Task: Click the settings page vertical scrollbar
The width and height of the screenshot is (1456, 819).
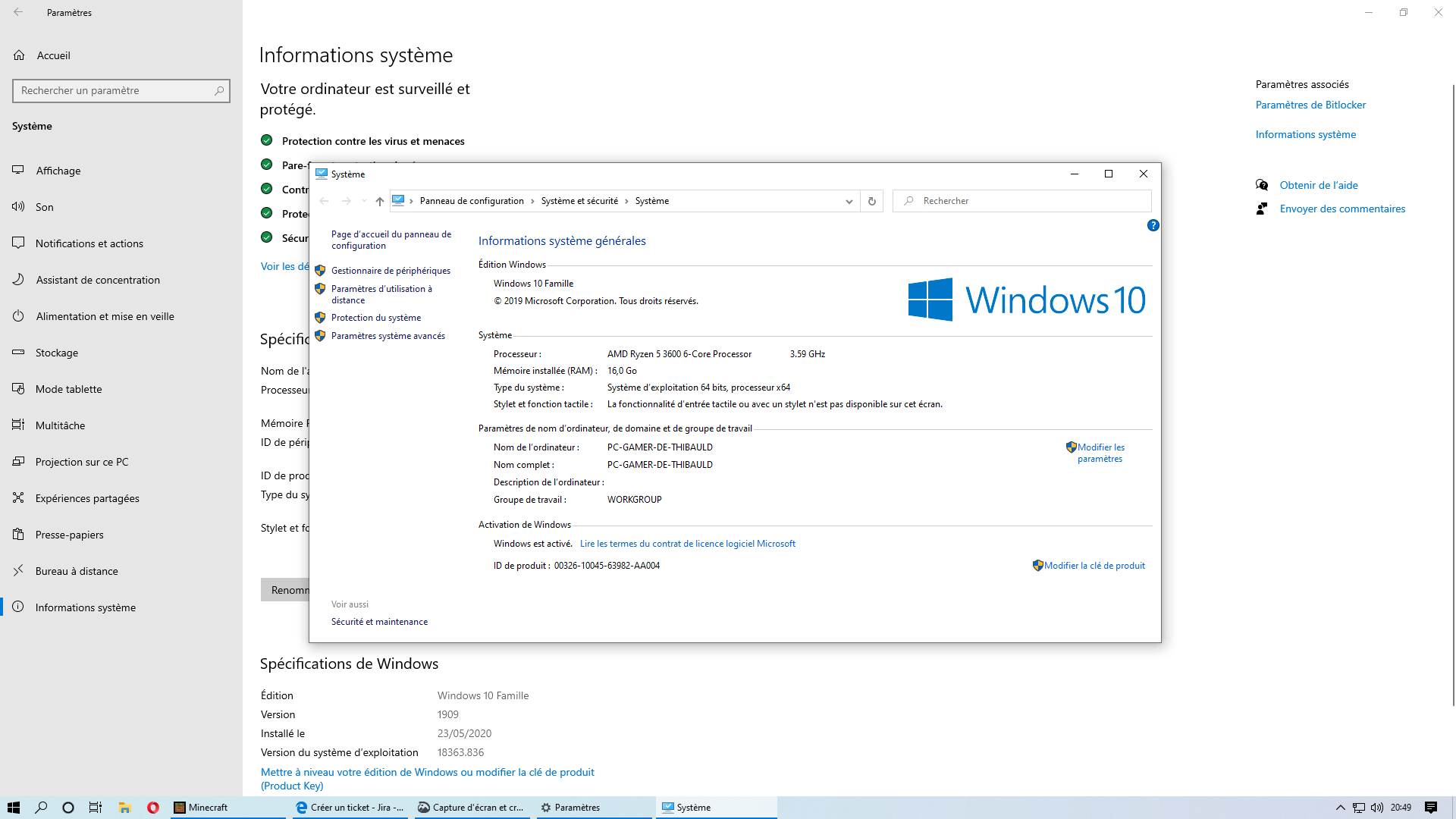Action: click(x=1452, y=394)
